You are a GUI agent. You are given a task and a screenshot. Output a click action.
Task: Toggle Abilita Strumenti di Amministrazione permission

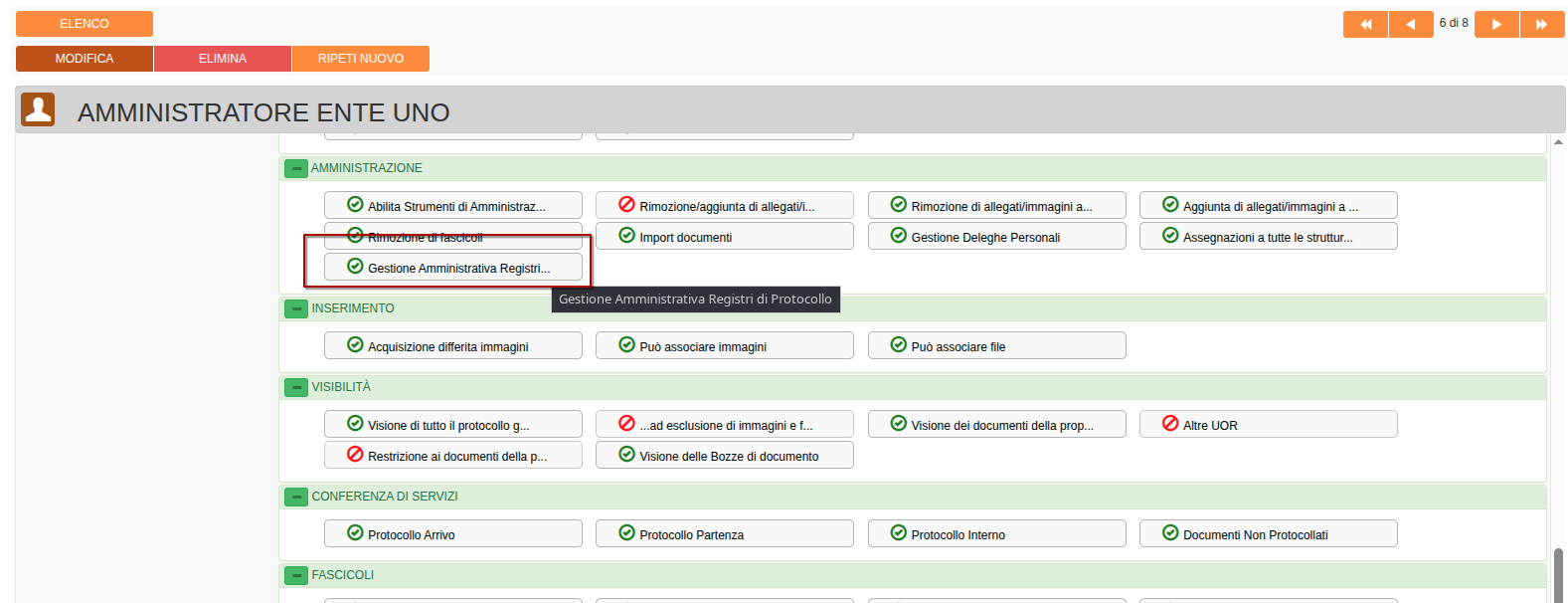click(x=452, y=206)
